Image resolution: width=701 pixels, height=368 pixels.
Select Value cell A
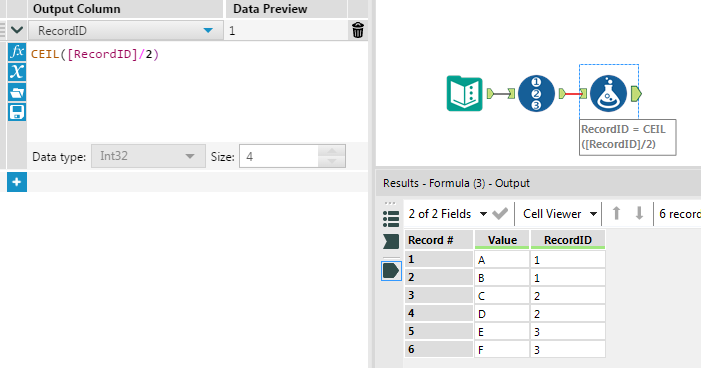click(x=502, y=260)
